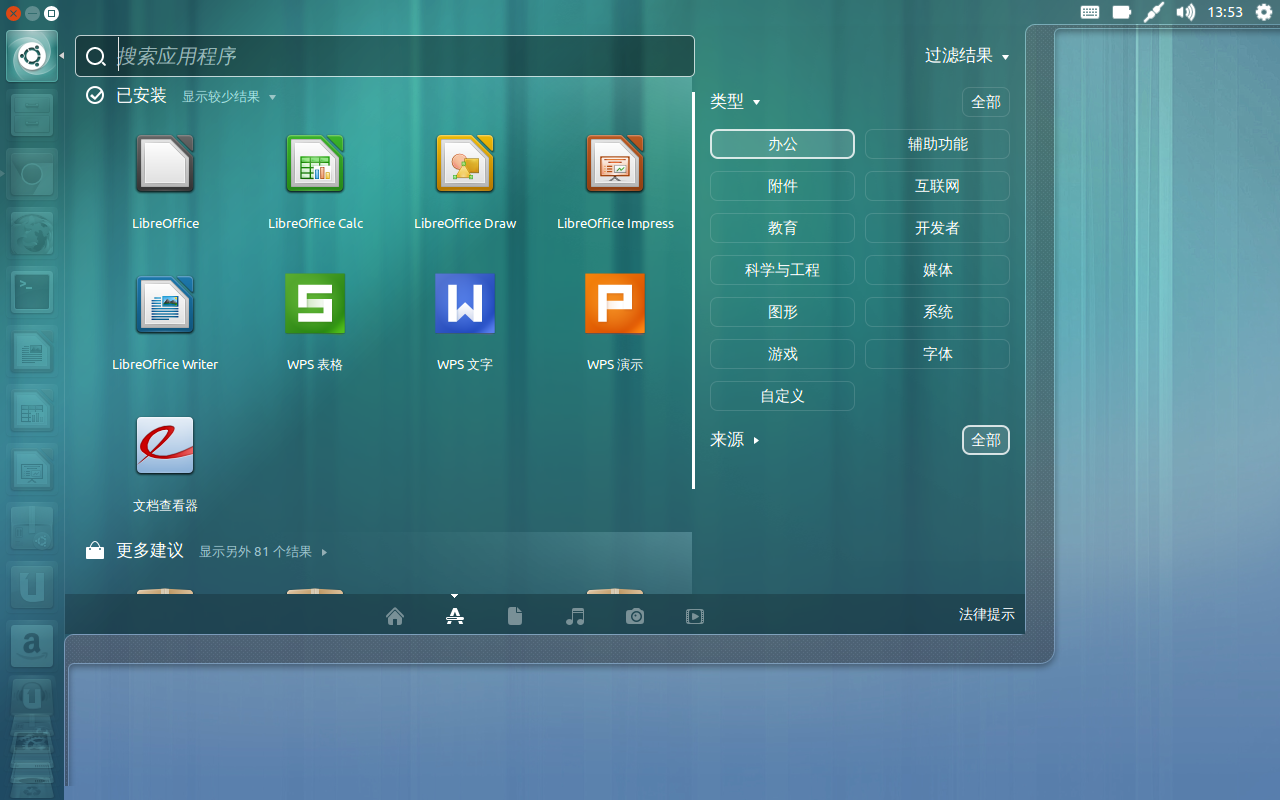Toggle the 教育 filter
The image size is (1280, 800).
coord(782,228)
